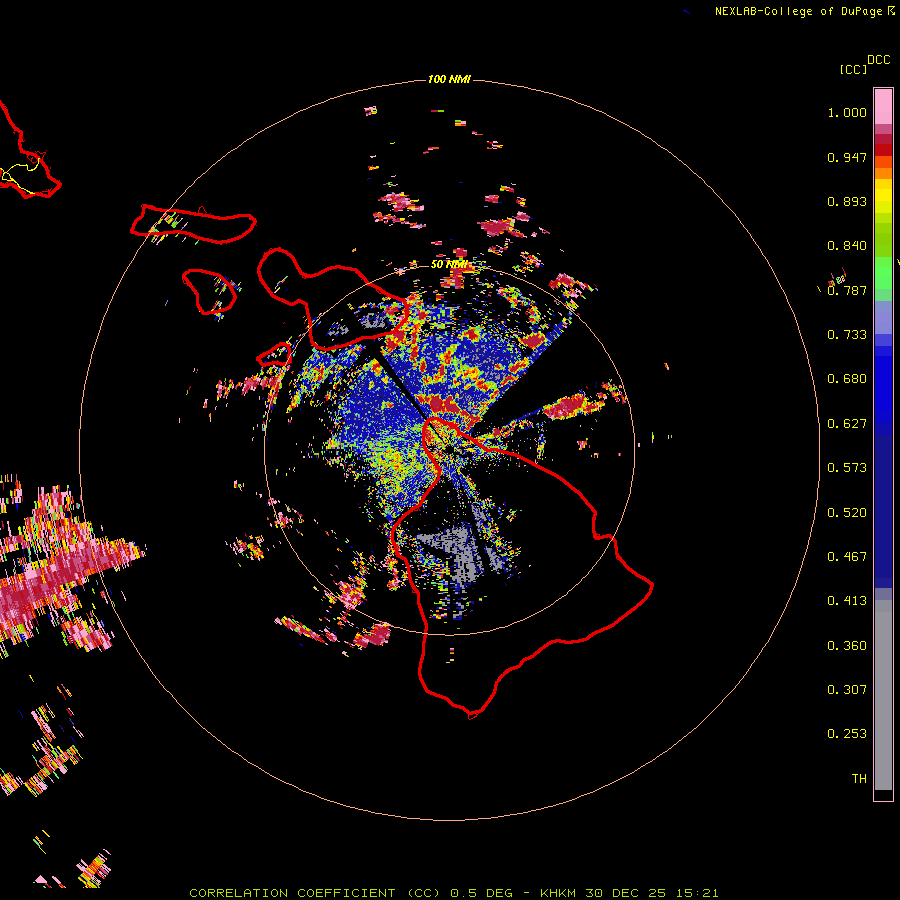Select the 0.360 scale value
This screenshot has height=900, width=900.
[847, 646]
